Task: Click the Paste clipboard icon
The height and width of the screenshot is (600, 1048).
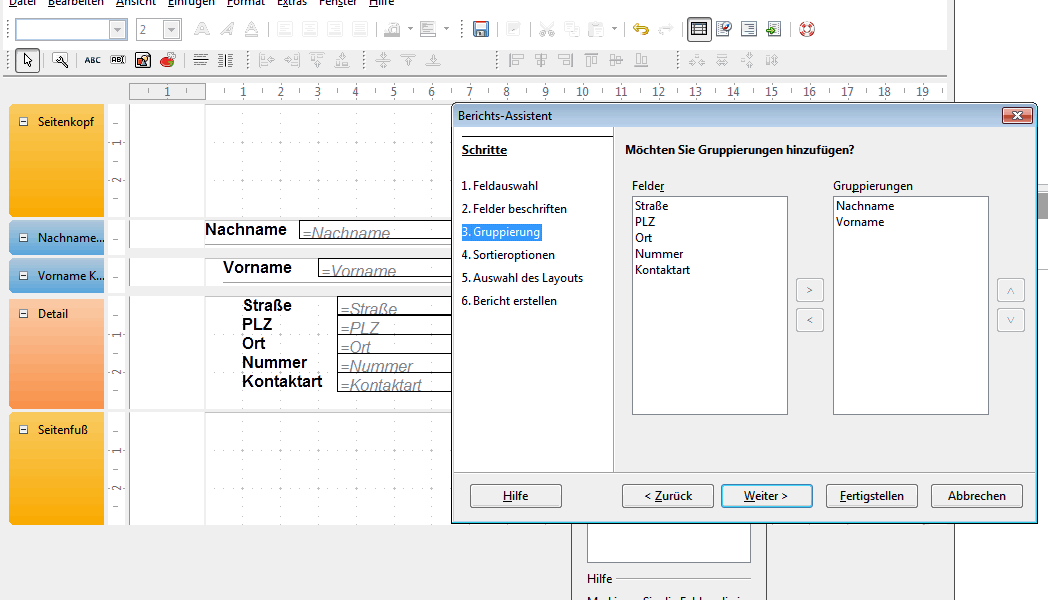Action: 596,29
